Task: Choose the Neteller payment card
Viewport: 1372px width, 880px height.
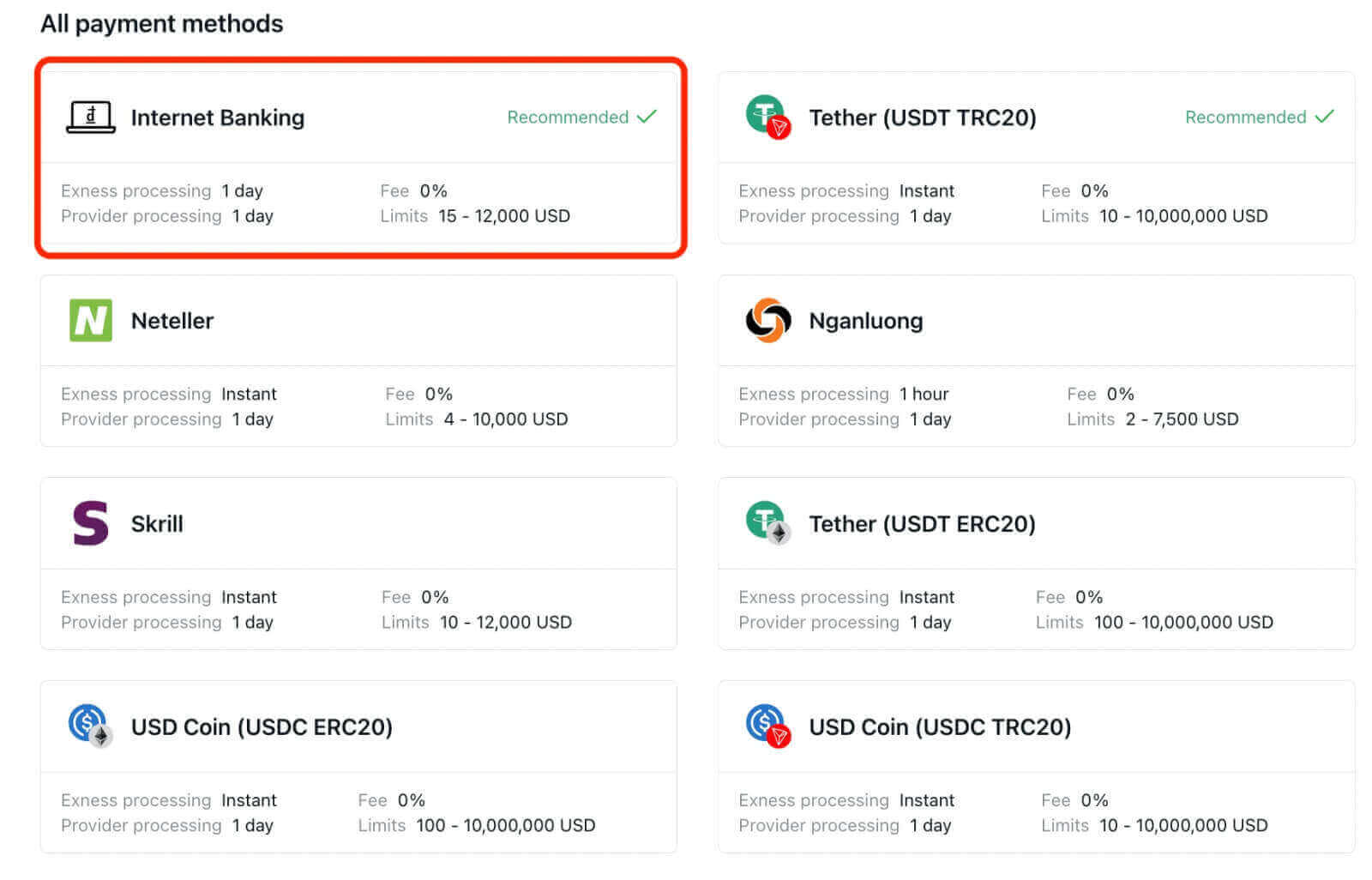Action: (x=358, y=361)
